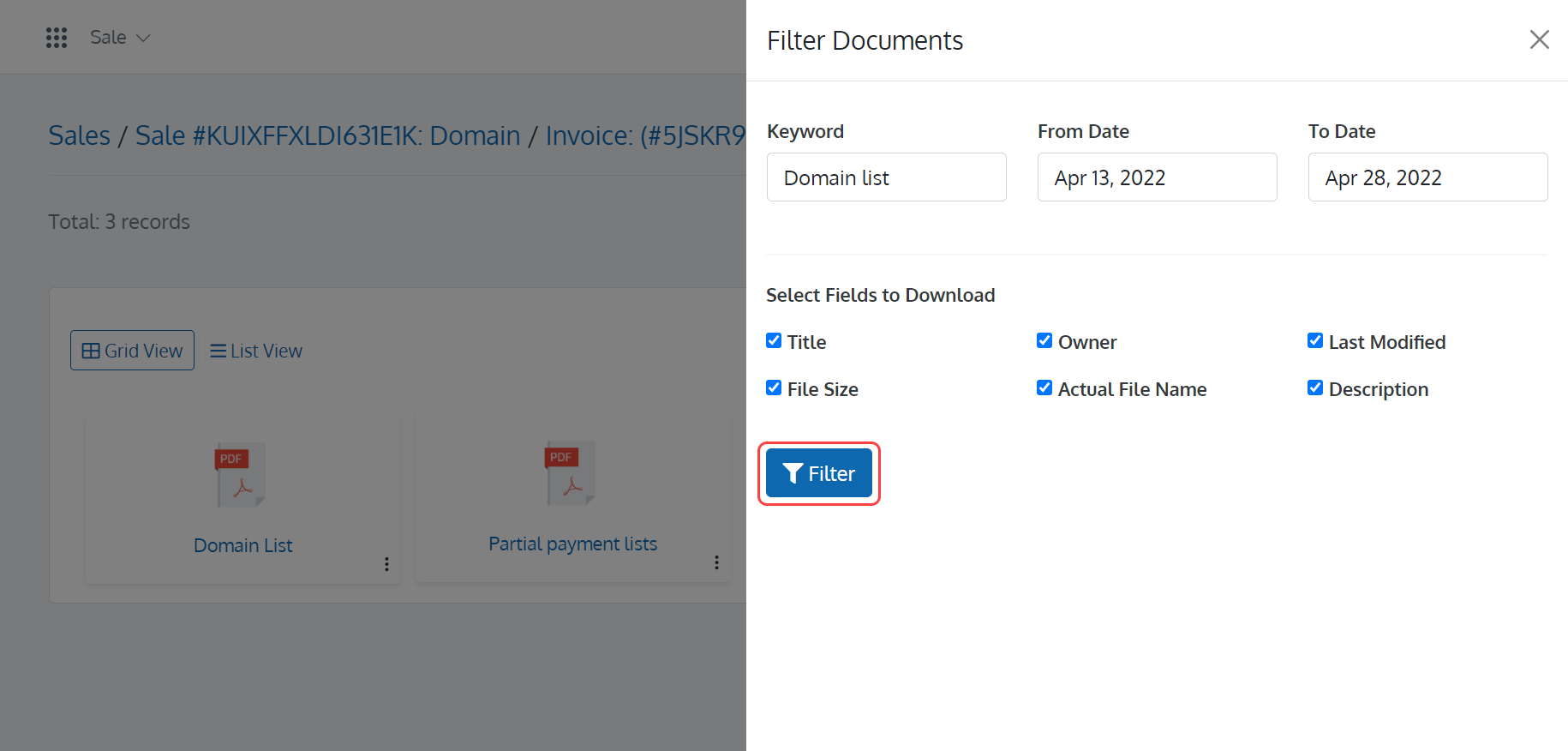Toggle the Actual File Name checkbox
This screenshot has width=1568, height=751.
point(1044,388)
